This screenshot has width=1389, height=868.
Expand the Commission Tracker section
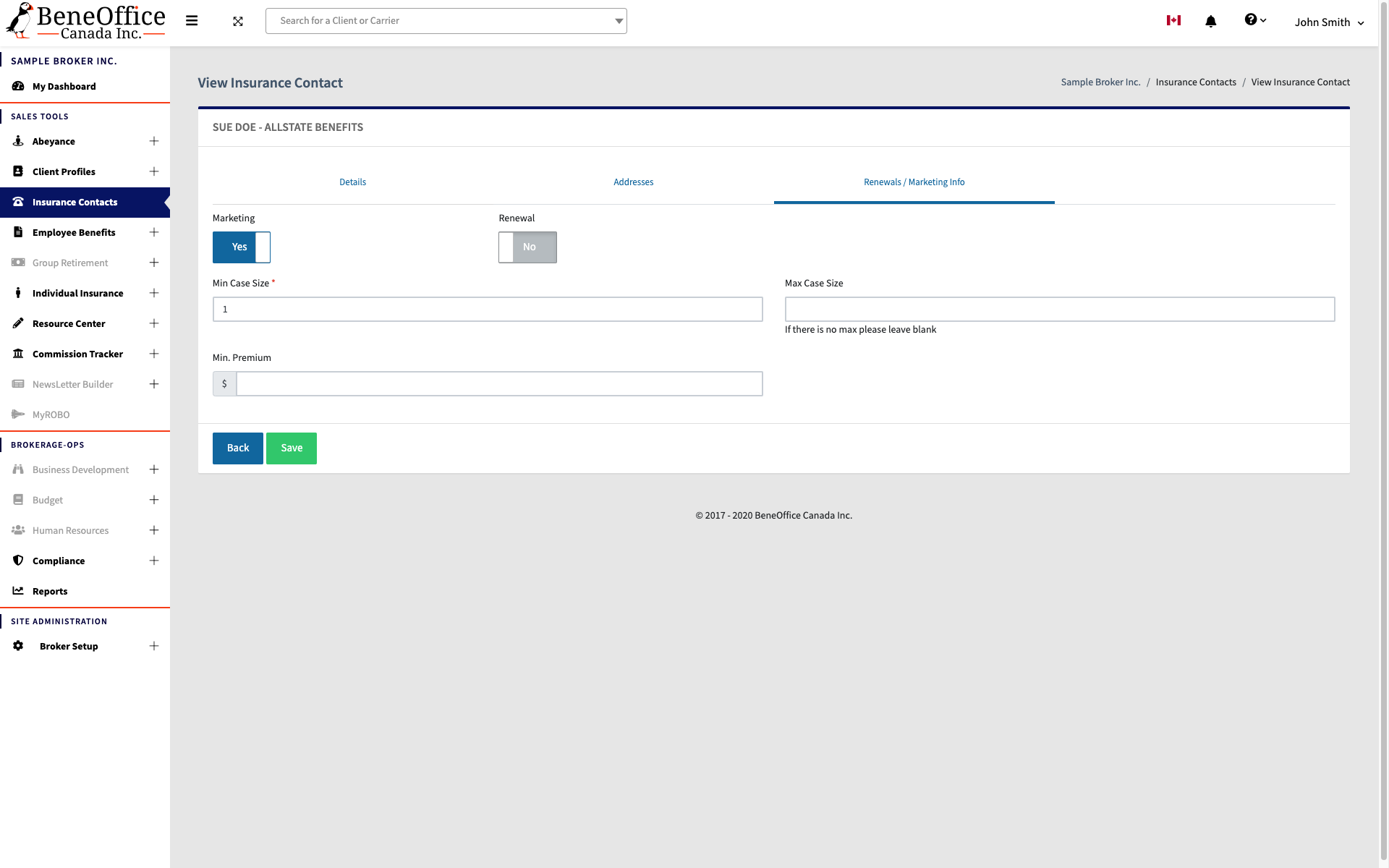tap(153, 354)
